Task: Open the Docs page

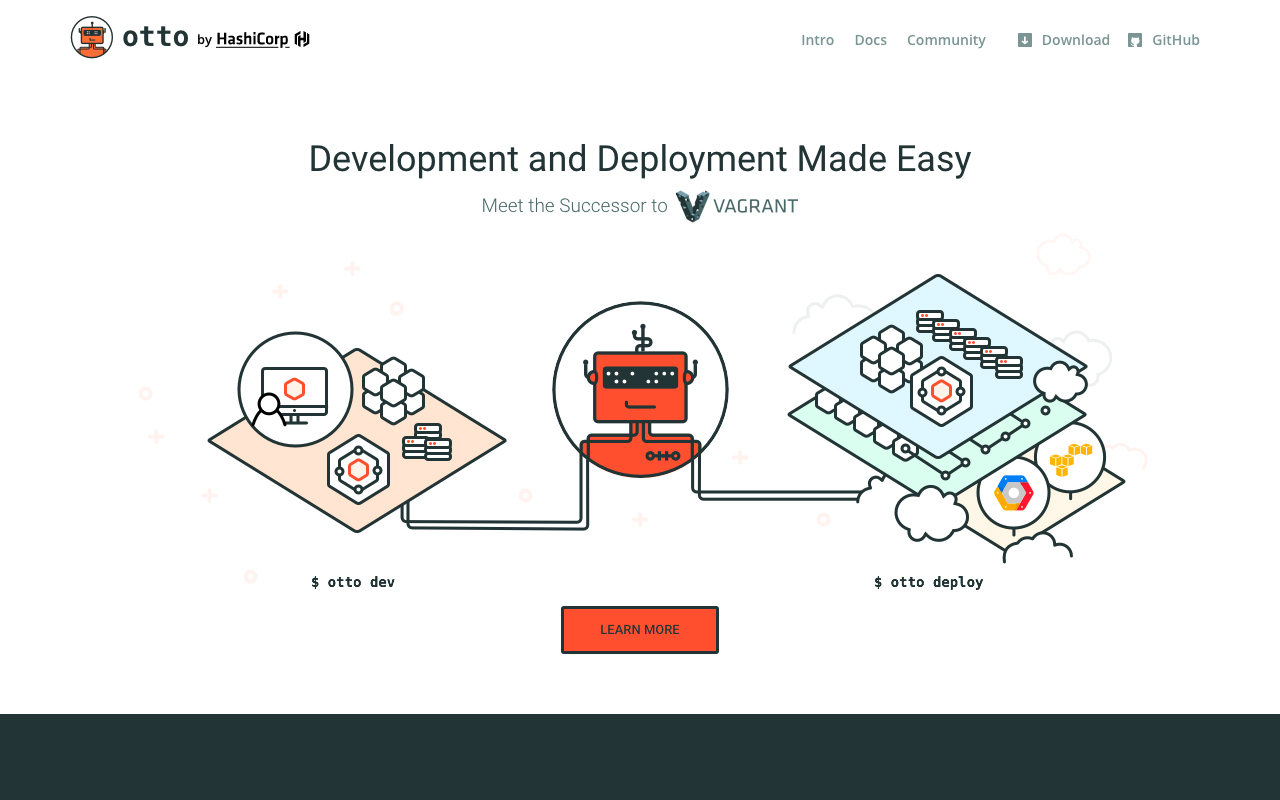Action: pyautogui.click(x=870, y=40)
